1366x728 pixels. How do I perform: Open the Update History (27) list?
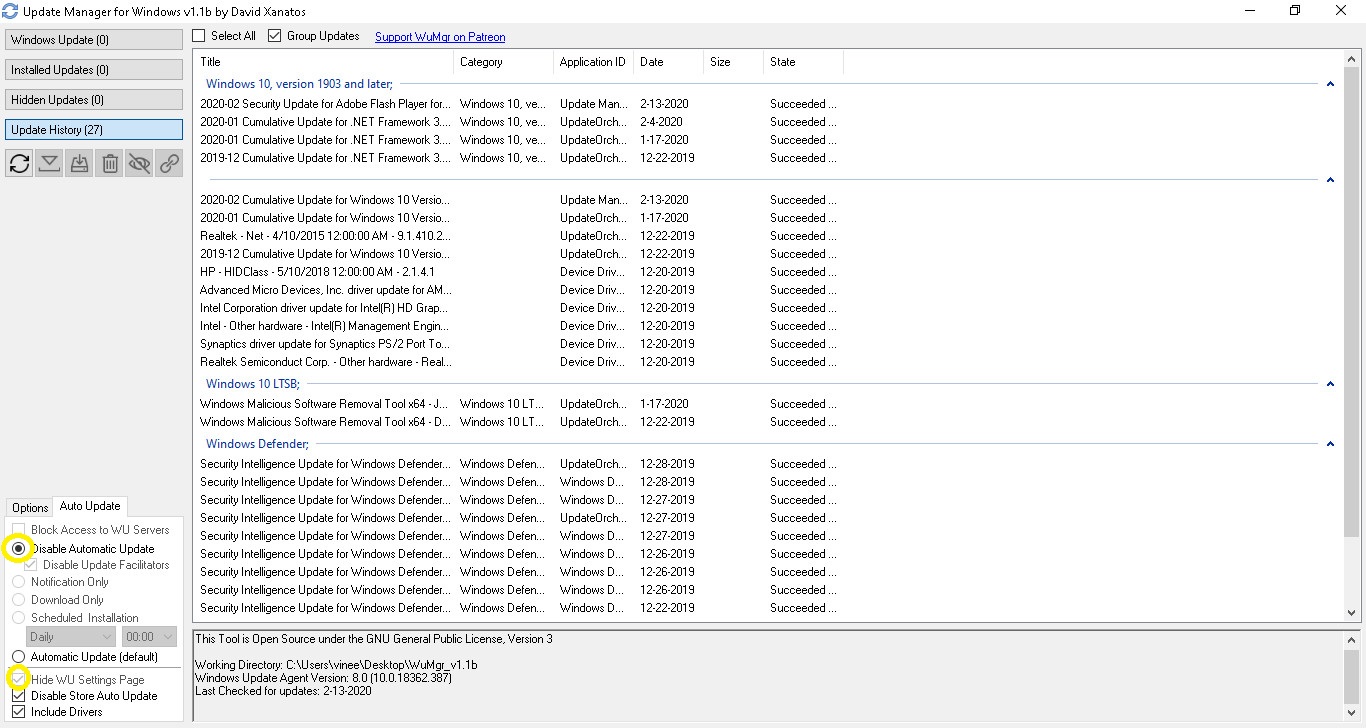click(x=94, y=130)
